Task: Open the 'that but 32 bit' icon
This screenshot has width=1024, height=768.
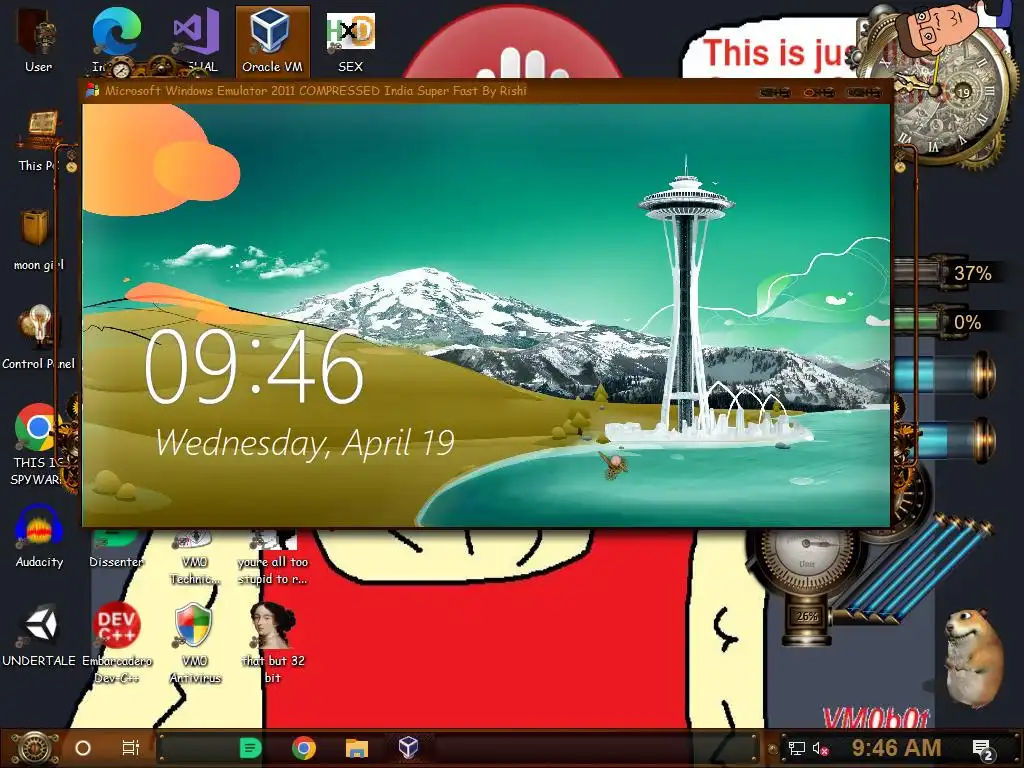Action: [273, 643]
